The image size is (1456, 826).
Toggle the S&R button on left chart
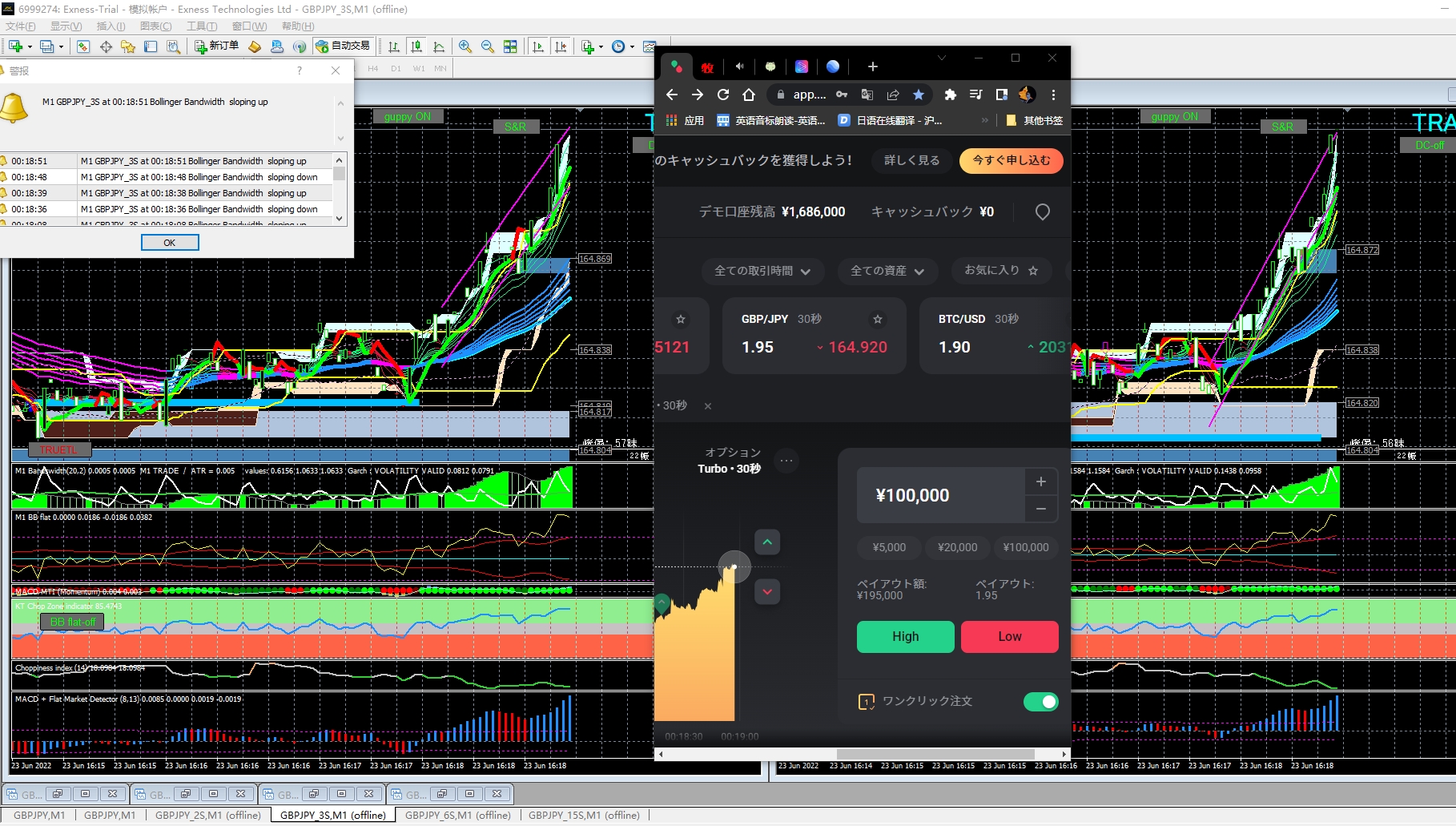click(x=515, y=127)
